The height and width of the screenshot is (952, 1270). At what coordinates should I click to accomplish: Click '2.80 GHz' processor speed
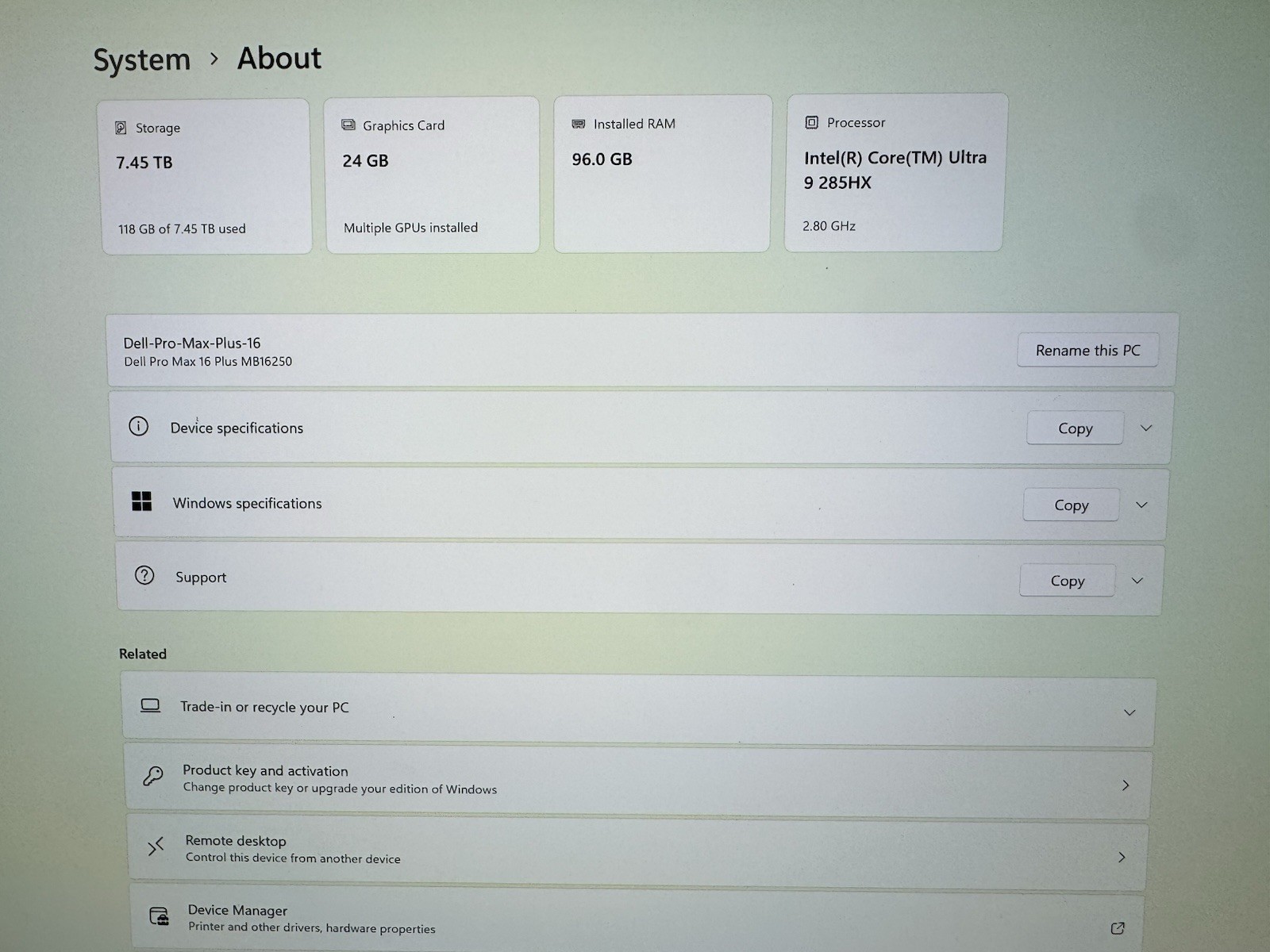[x=829, y=226]
